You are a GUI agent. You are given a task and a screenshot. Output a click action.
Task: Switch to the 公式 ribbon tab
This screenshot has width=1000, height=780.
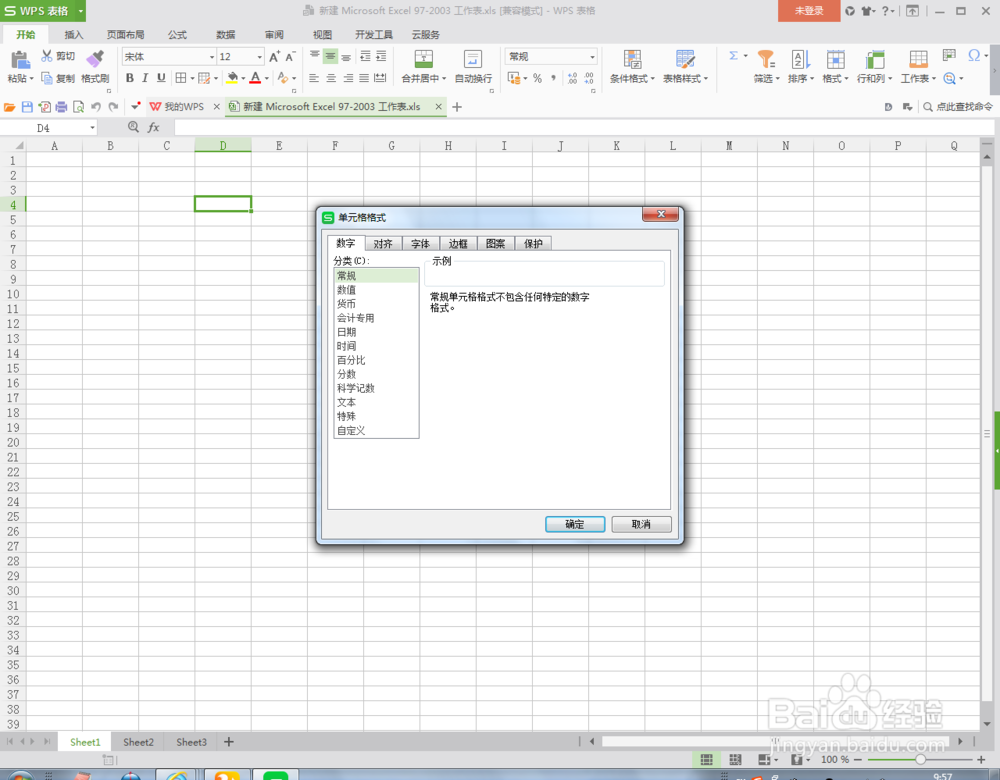click(x=177, y=34)
